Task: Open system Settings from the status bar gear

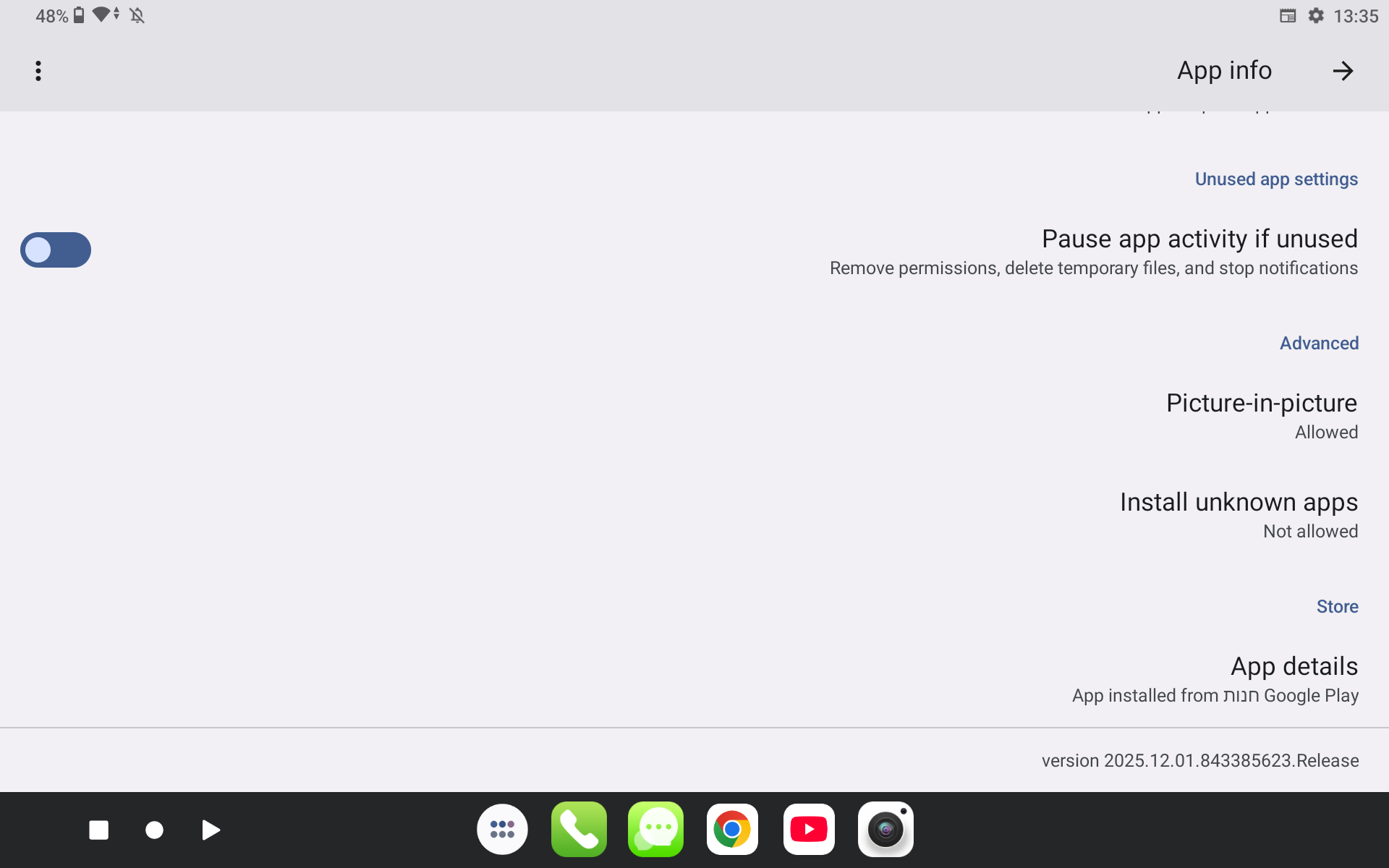Action: click(x=1317, y=15)
